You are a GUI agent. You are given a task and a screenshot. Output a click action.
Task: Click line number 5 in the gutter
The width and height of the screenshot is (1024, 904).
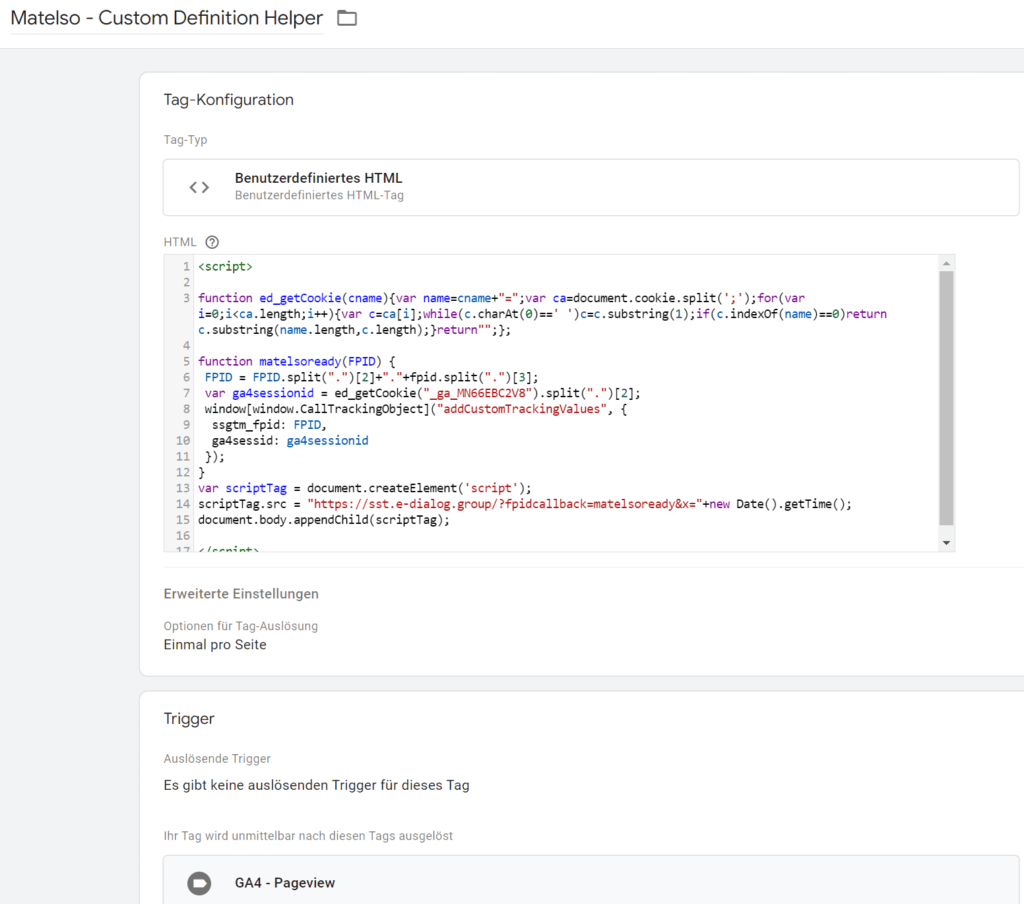186,361
